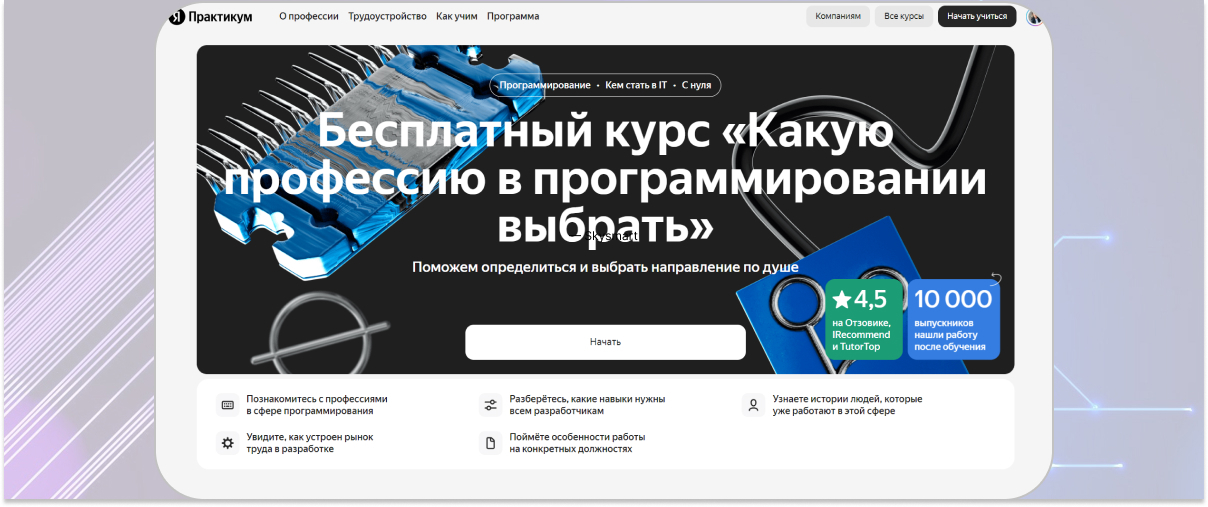Click the white Начать button
This screenshot has height=507, width=1208.
point(605,342)
